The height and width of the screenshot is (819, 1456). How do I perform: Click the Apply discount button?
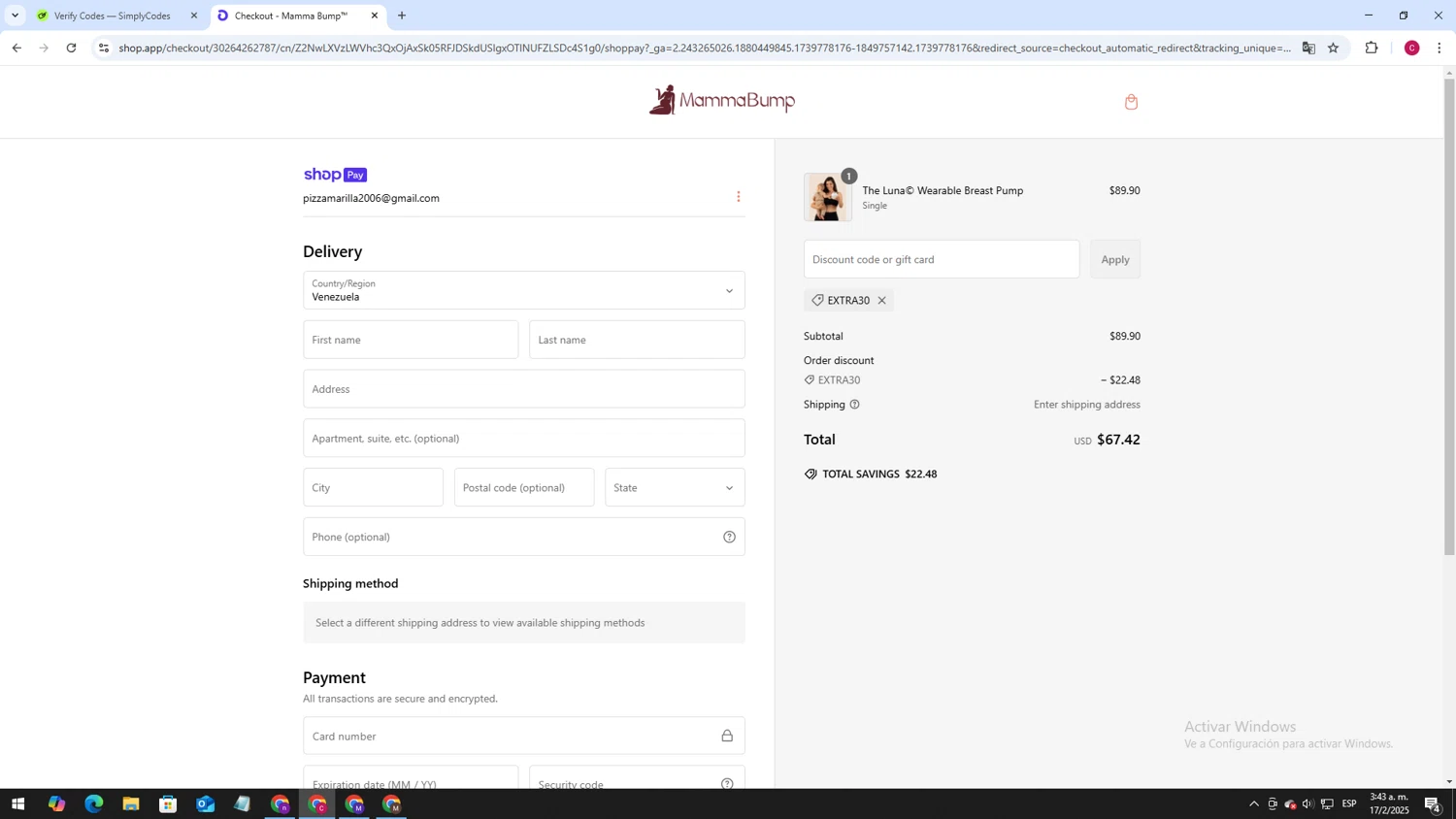point(1115,259)
